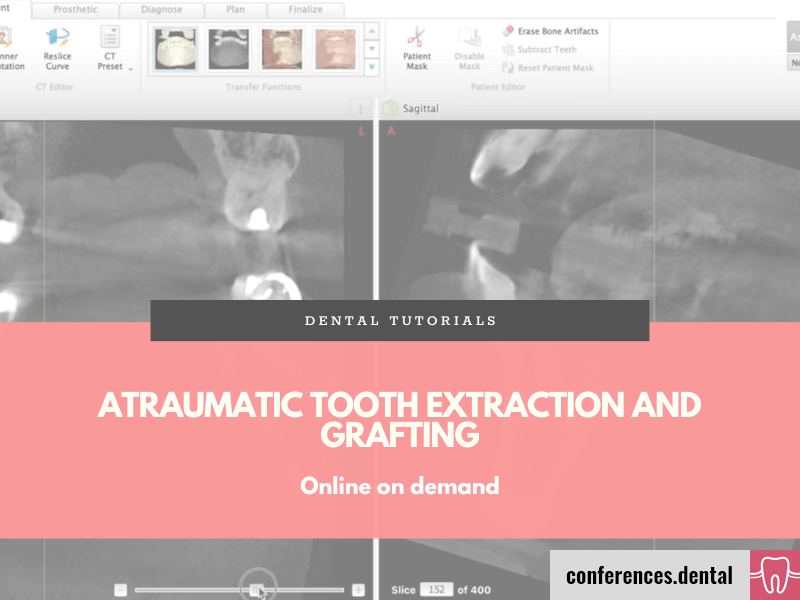Switch to the Plan tab

(x=235, y=9)
